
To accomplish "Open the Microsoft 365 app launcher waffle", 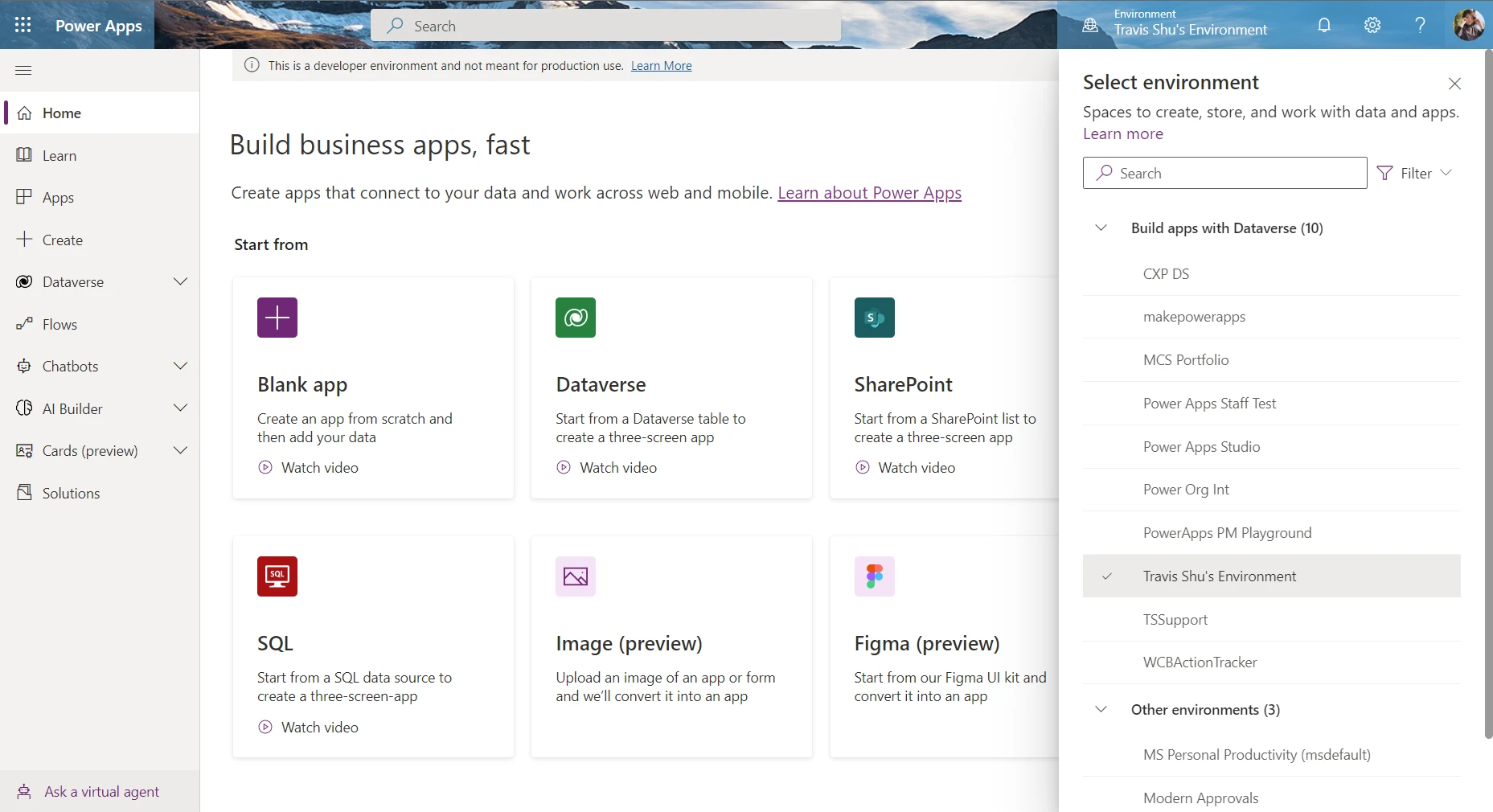I will [x=23, y=25].
